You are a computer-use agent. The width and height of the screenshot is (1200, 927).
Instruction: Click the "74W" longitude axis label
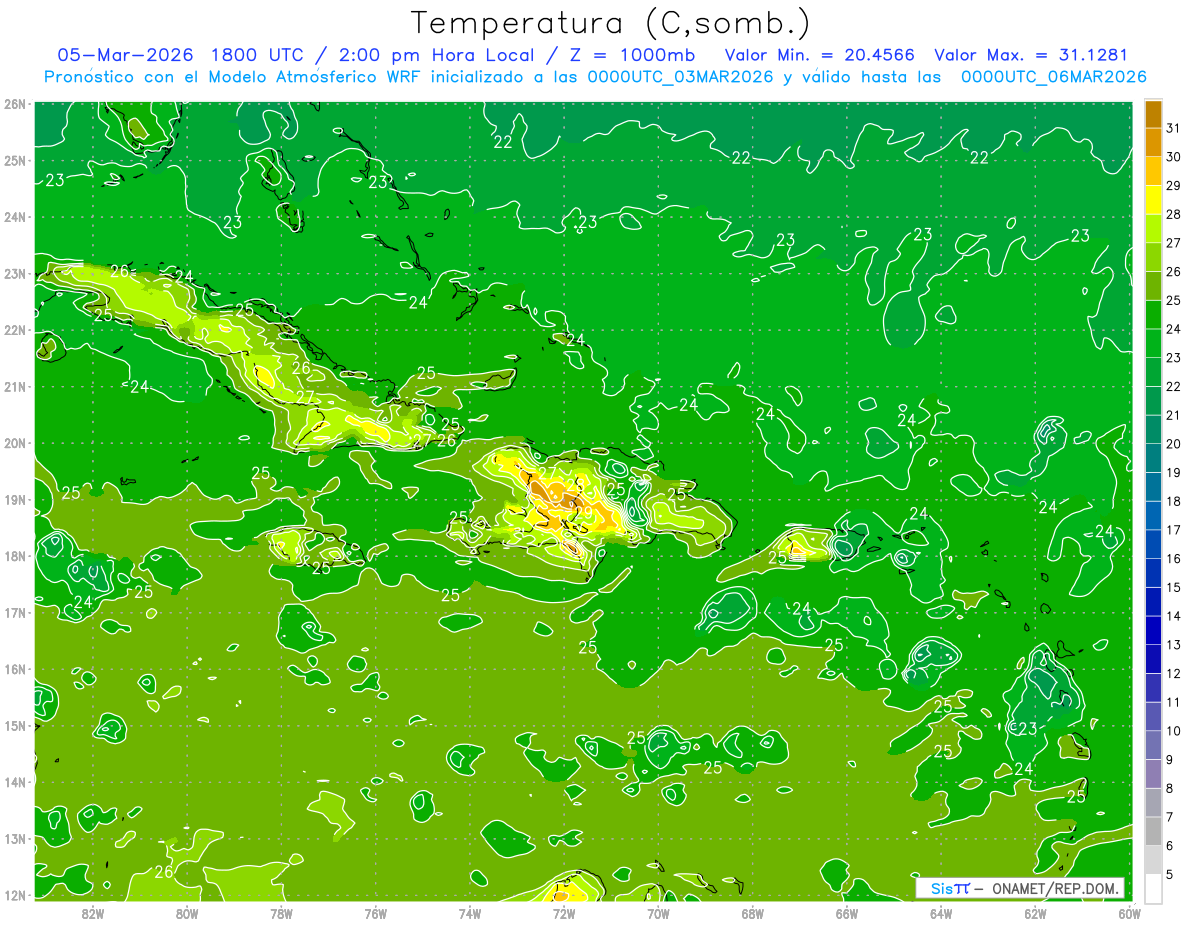[469, 913]
